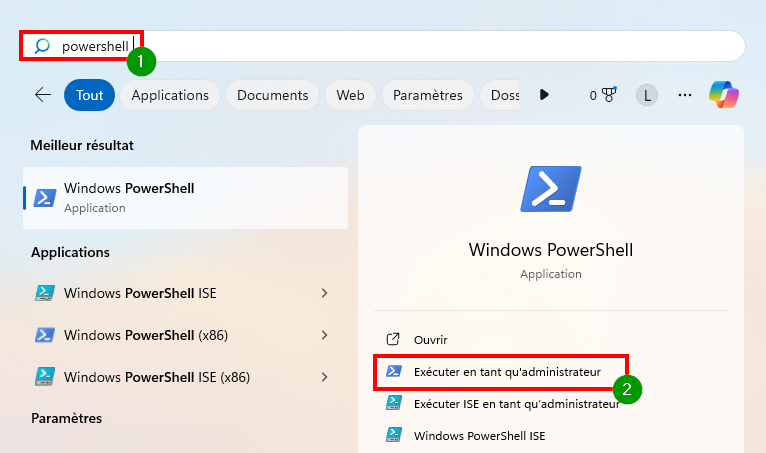This screenshot has height=453, width=766.
Task: Click the powershell search input field
Action: [x=383, y=46]
